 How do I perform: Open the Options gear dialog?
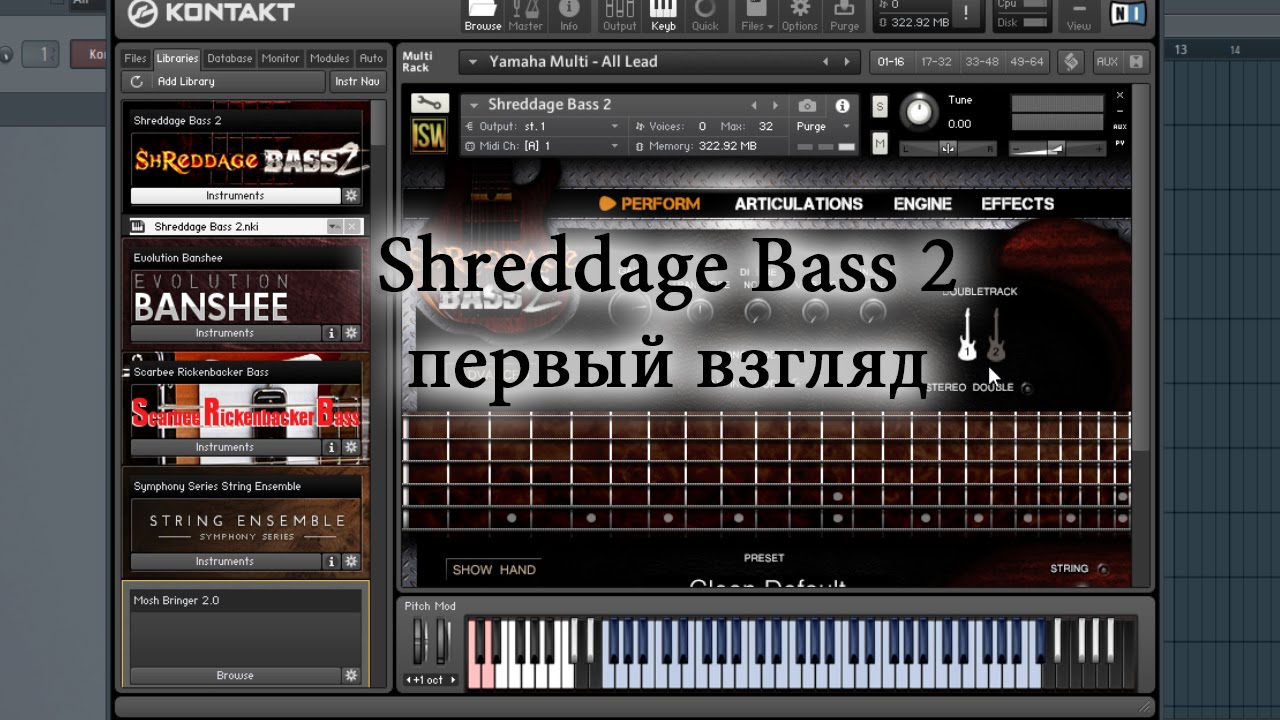click(x=800, y=16)
